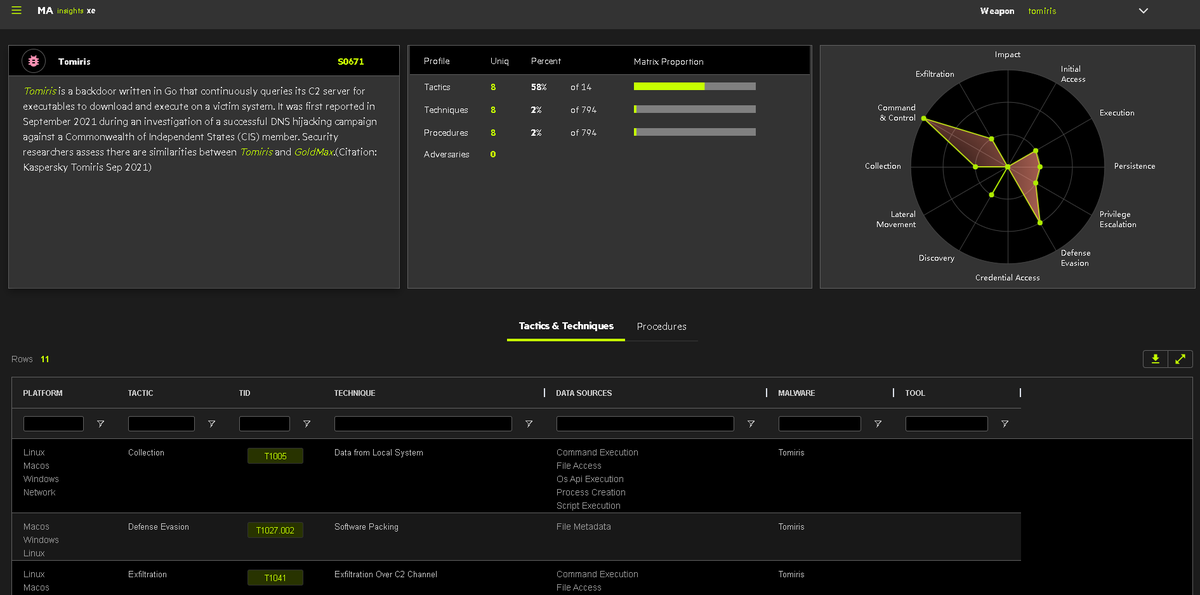Viewport: 1200px width, 595px height.
Task: Expand the table to fullscreen
Action: pyautogui.click(x=1180, y=359)
